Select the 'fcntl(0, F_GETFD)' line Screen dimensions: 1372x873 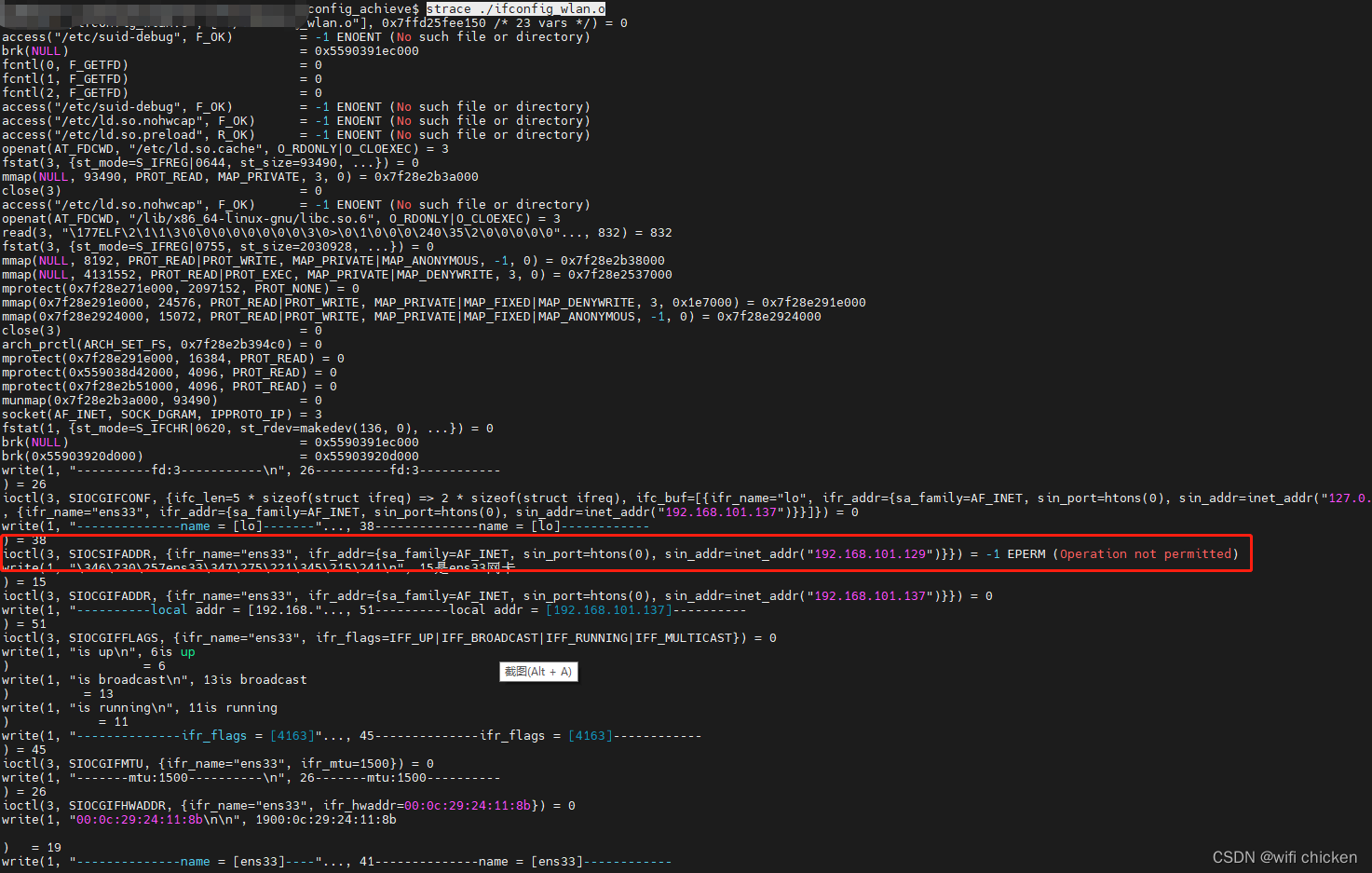click(162, 65)
